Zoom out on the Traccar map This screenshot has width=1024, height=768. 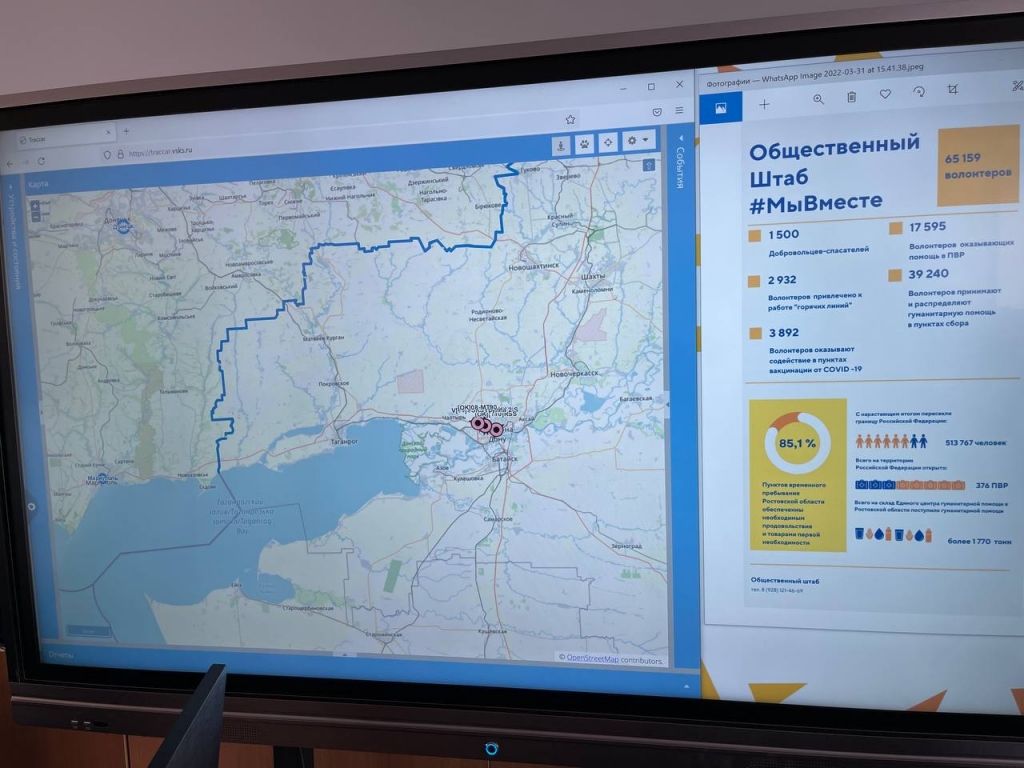[x=35, y=217]
